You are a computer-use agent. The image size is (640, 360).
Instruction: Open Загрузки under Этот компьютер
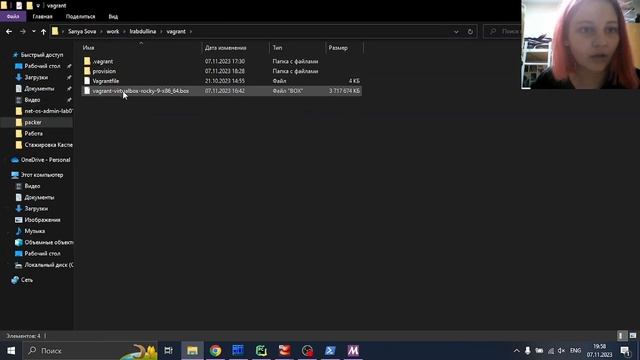pos(36,209)
